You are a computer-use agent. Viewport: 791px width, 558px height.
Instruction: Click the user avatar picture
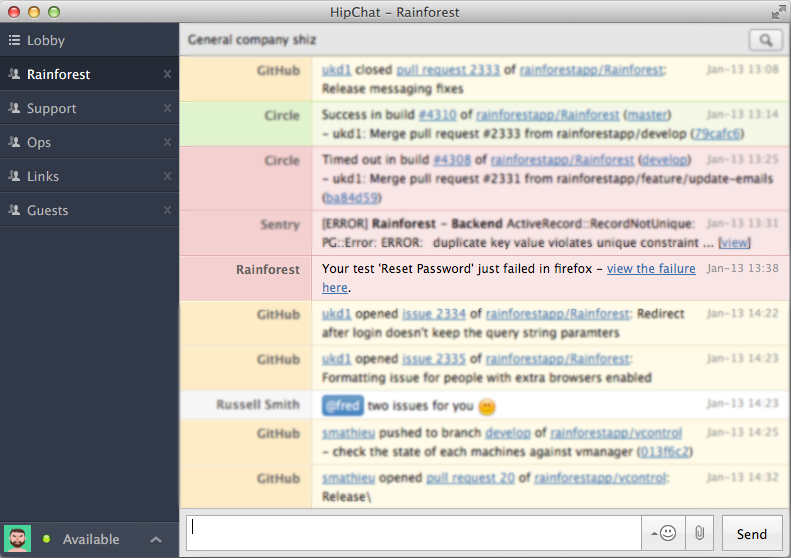[18, 539]
